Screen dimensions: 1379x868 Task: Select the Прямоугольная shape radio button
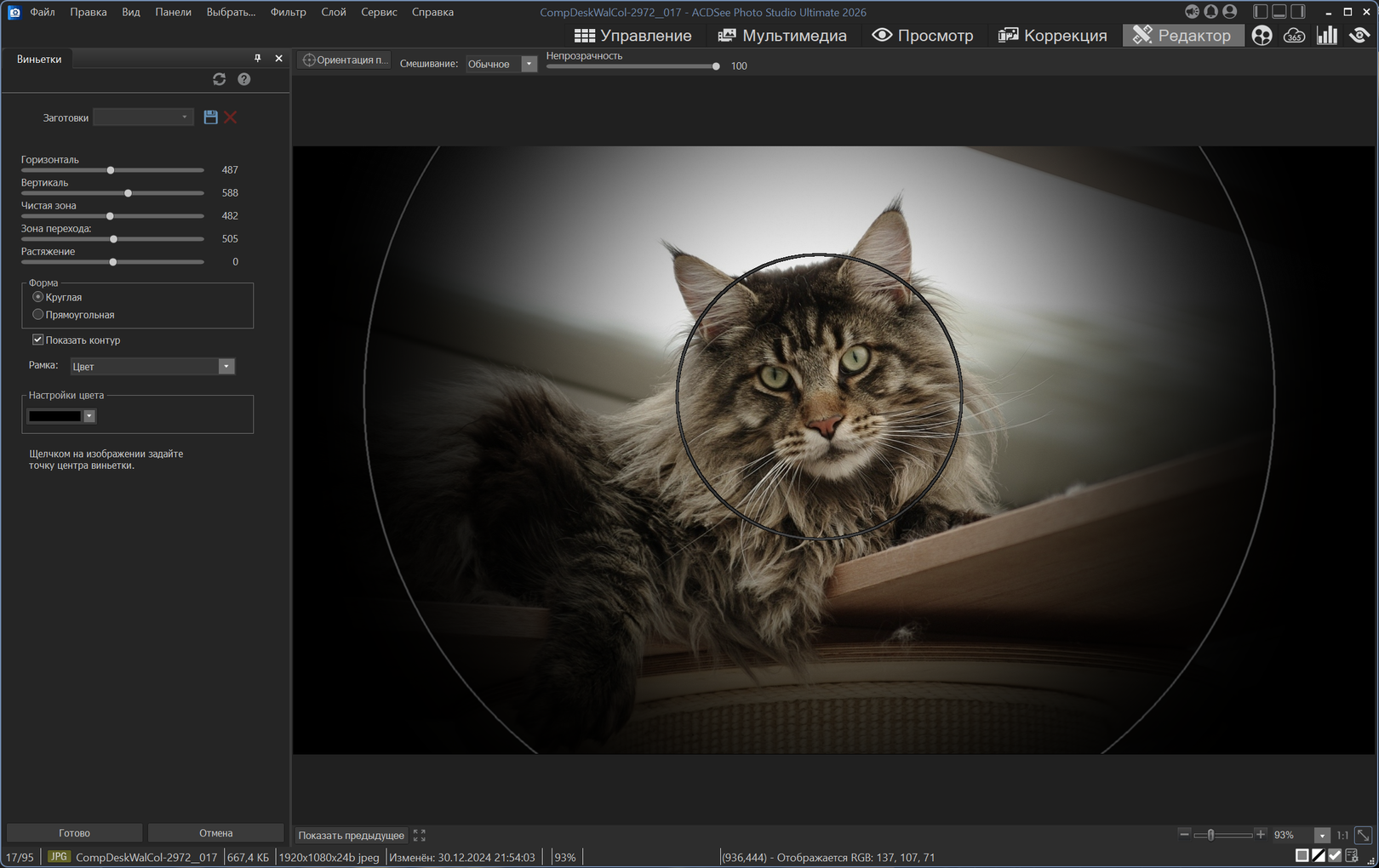(38, 315)
